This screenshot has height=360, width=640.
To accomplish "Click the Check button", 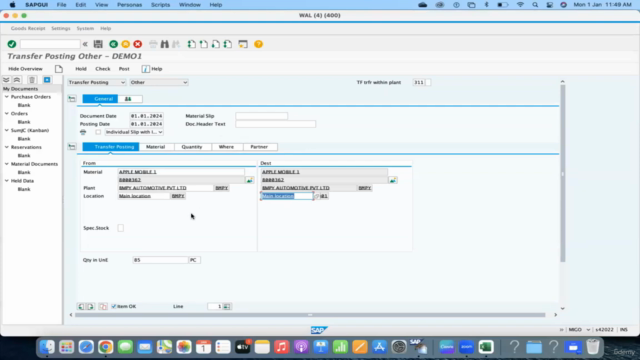I will pyautogui.click(x=103, y=69).
